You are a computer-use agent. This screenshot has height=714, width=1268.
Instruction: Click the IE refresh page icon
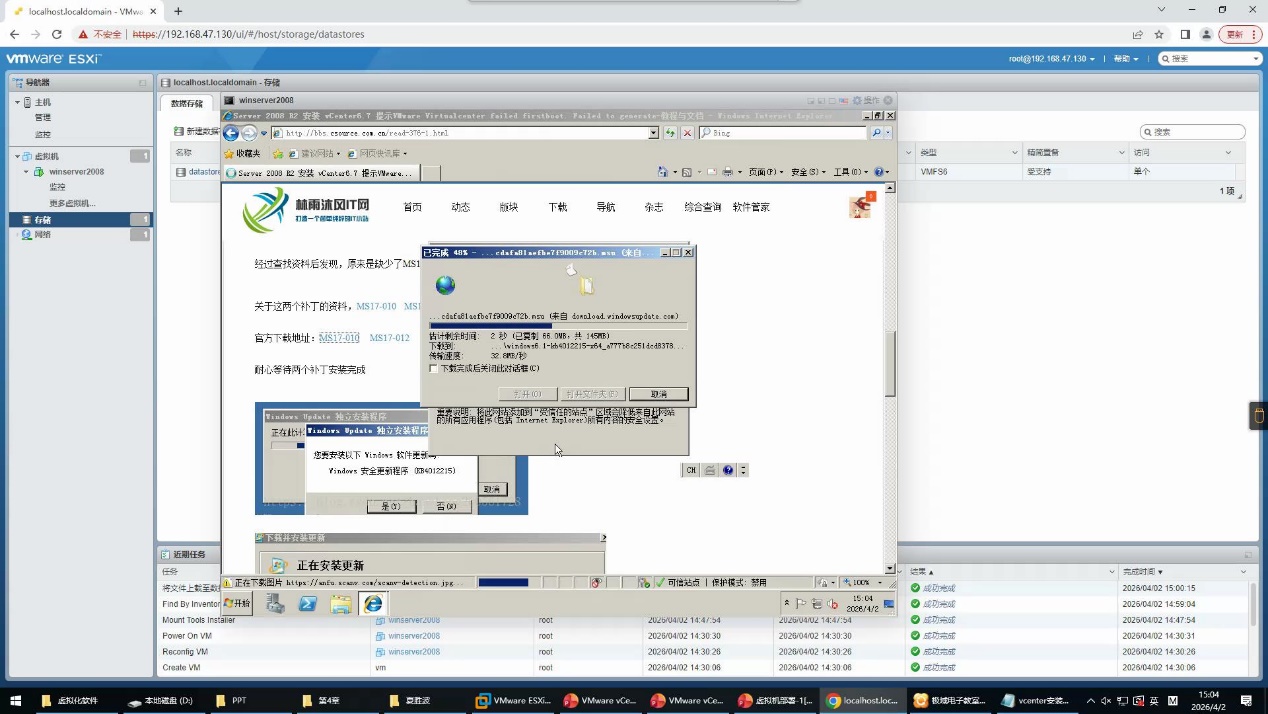coord(670,133)
